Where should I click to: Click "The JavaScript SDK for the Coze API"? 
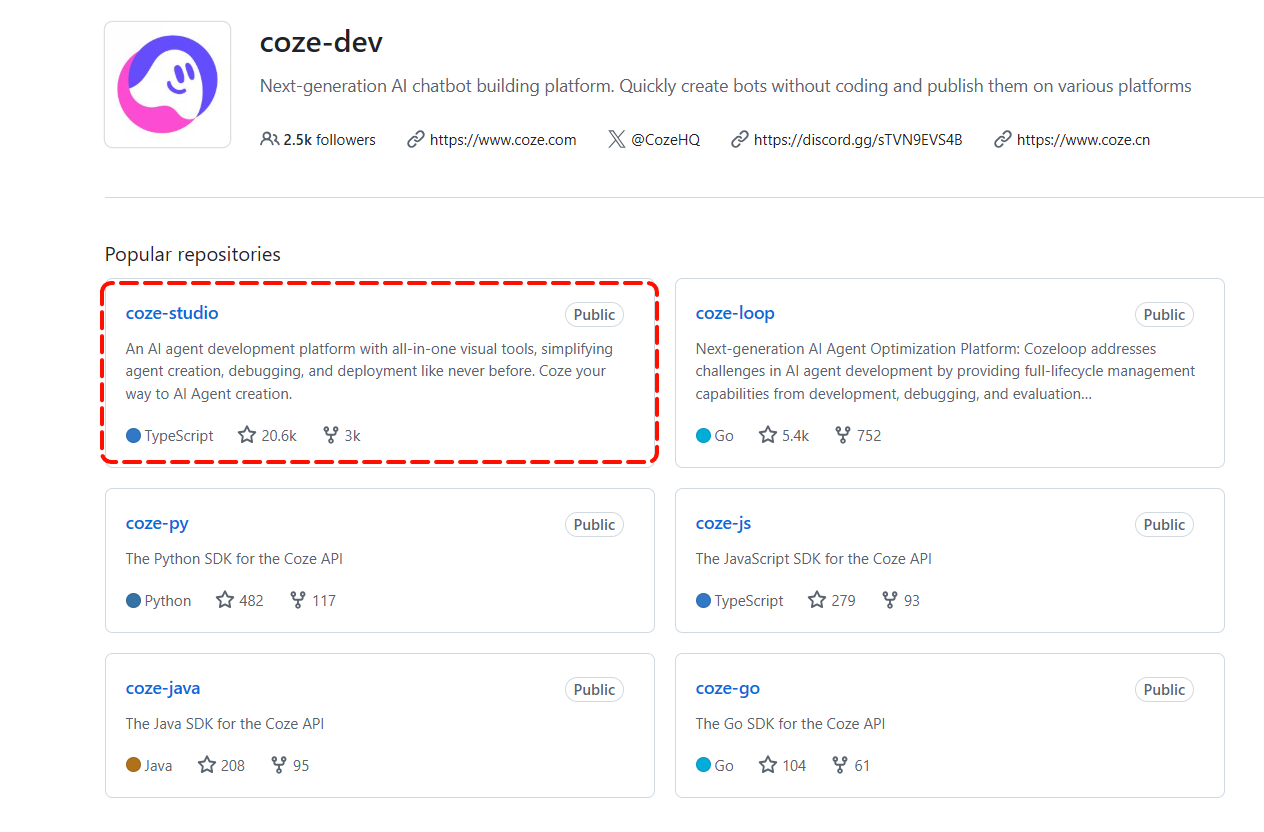pos(814,559)
